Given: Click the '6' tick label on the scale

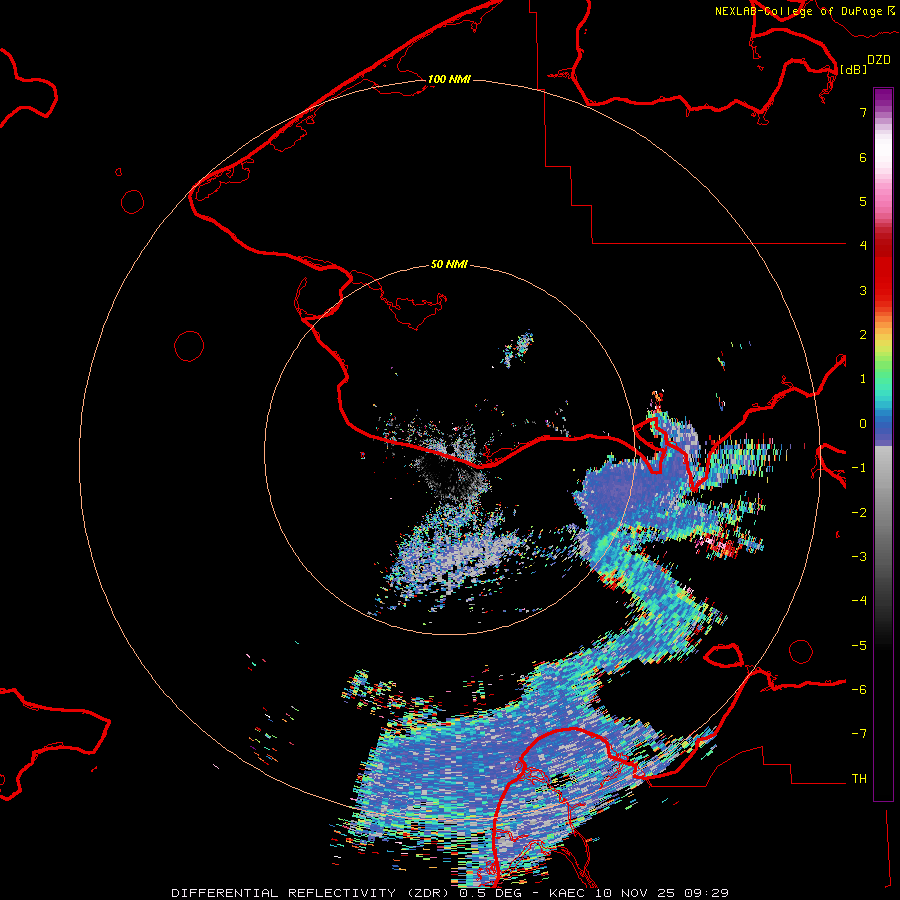Looking at the screenshot, I should 863,158.
